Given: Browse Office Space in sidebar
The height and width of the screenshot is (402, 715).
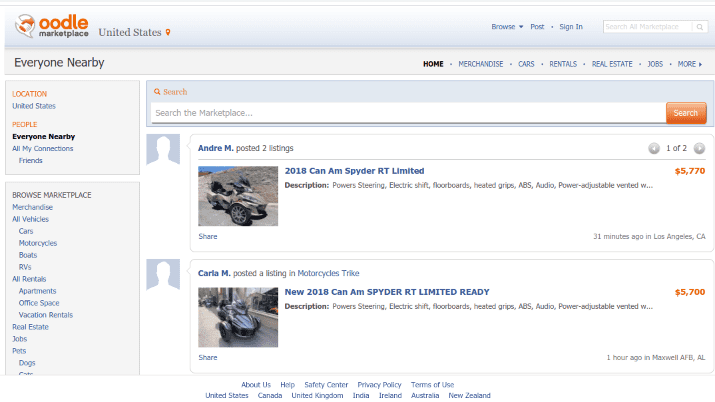Looking at the screenshot, I should (x=39, y=303).
